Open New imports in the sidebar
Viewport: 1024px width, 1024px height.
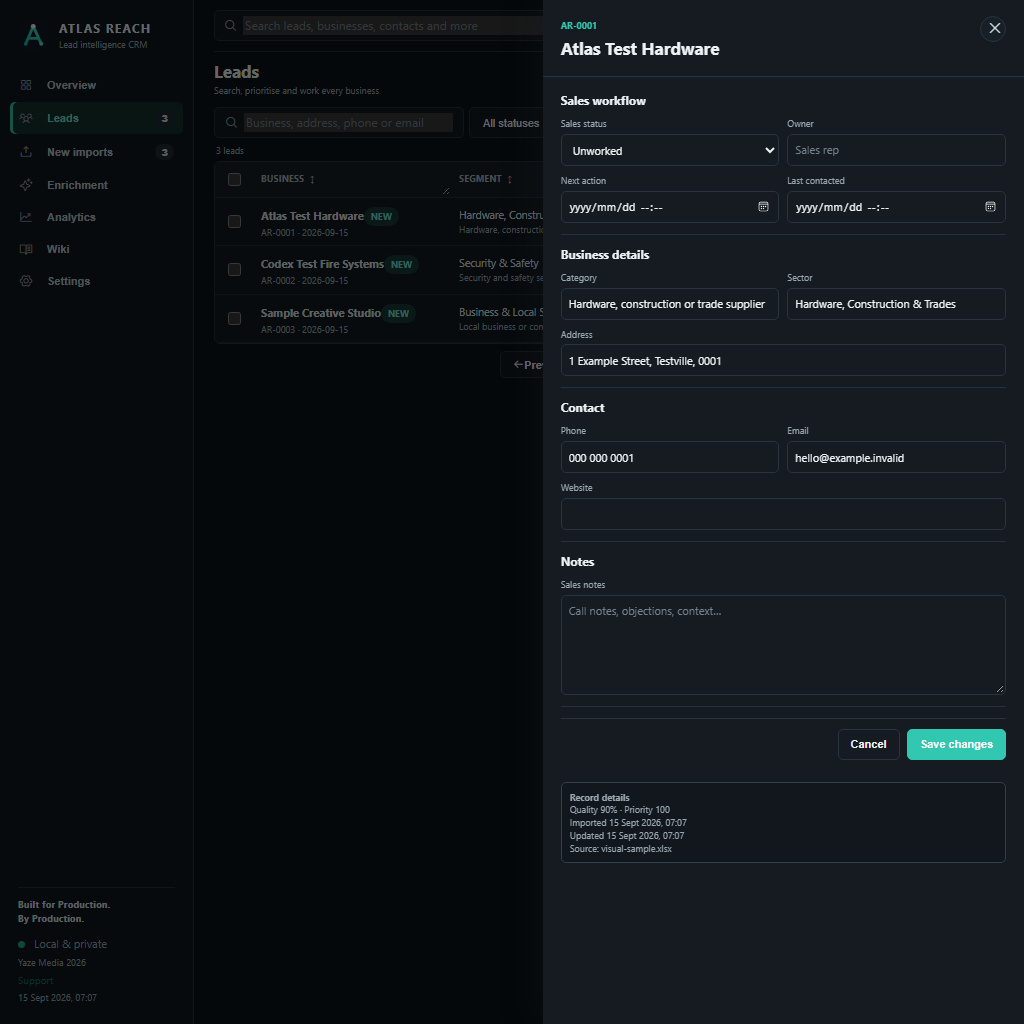tap(97, 152)
